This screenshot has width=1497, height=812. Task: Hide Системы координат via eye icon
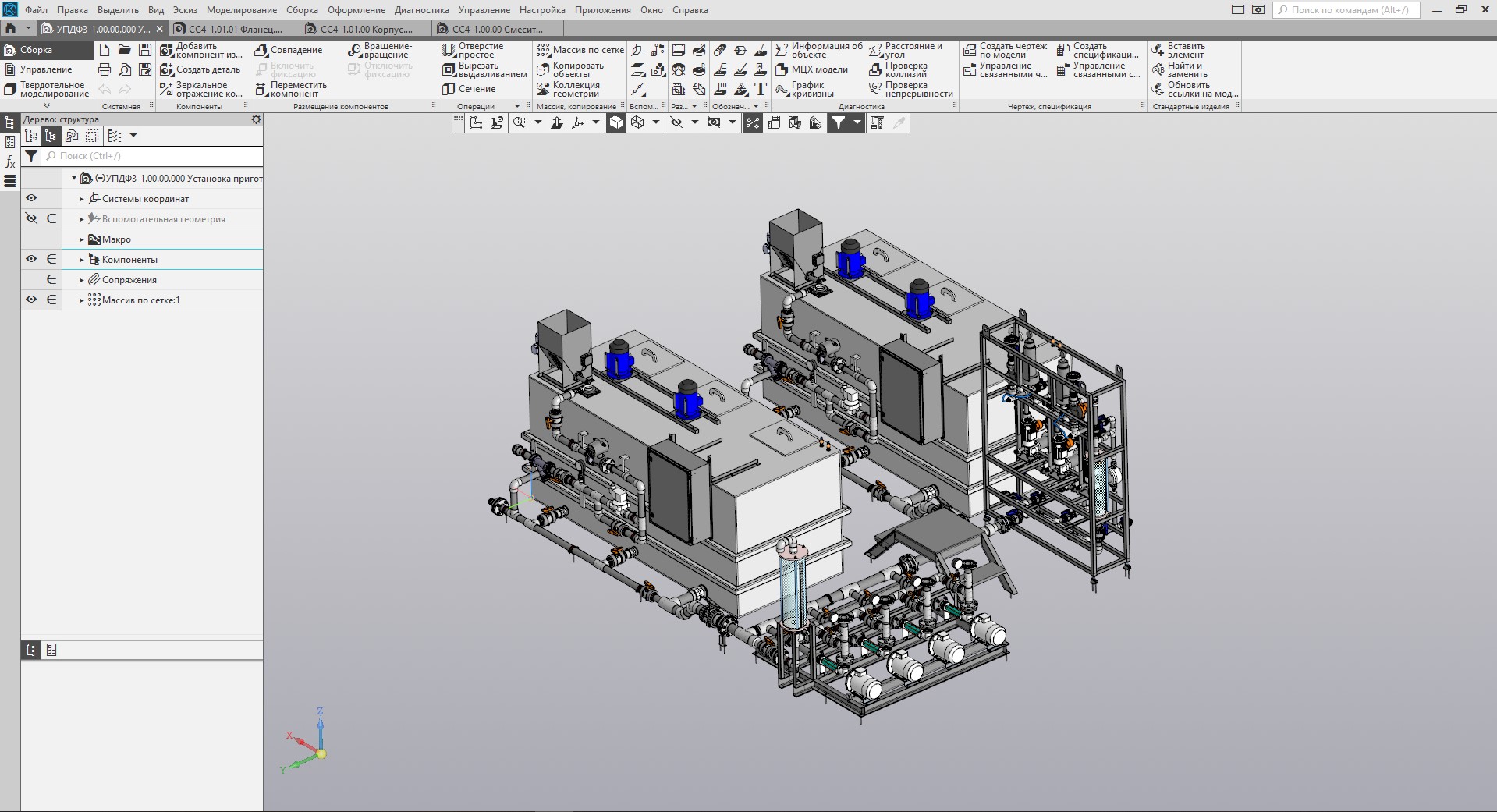pyautogui.click(x=31, y=199)
